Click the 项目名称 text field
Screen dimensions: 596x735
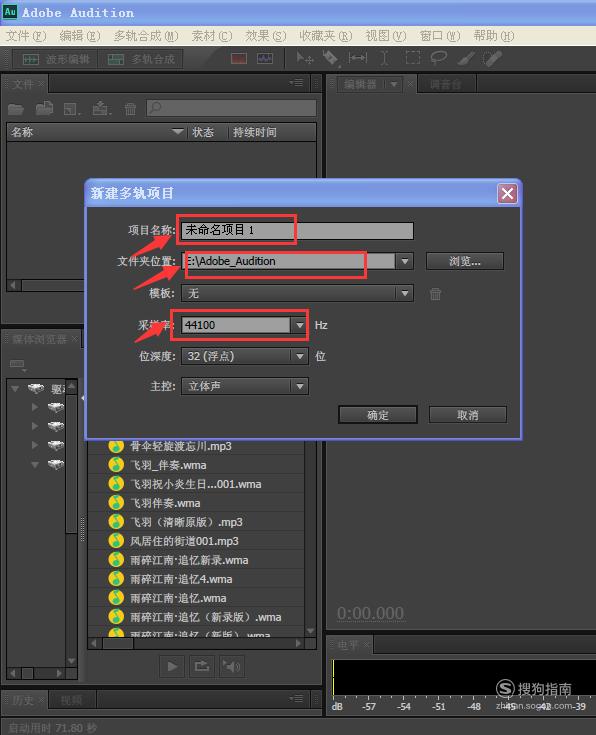point(297,230)
